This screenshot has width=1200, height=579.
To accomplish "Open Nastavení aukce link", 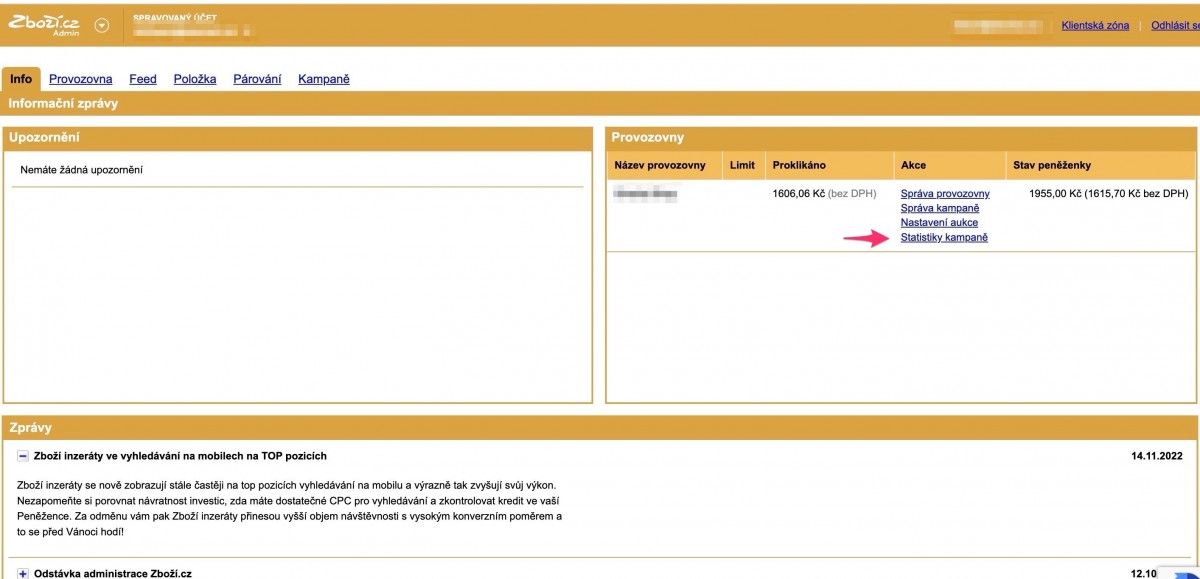I will 939,222.
